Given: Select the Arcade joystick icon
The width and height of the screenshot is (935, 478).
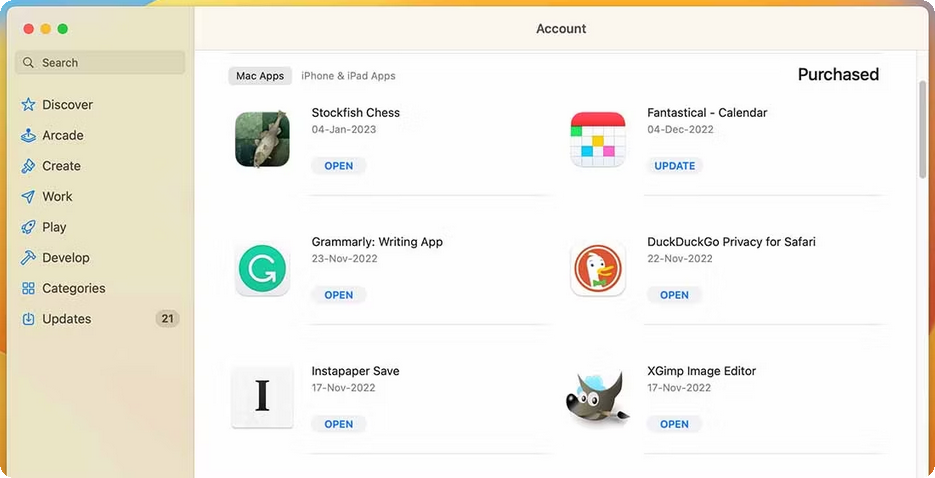Looking at the screenshot, I should 28,135.
